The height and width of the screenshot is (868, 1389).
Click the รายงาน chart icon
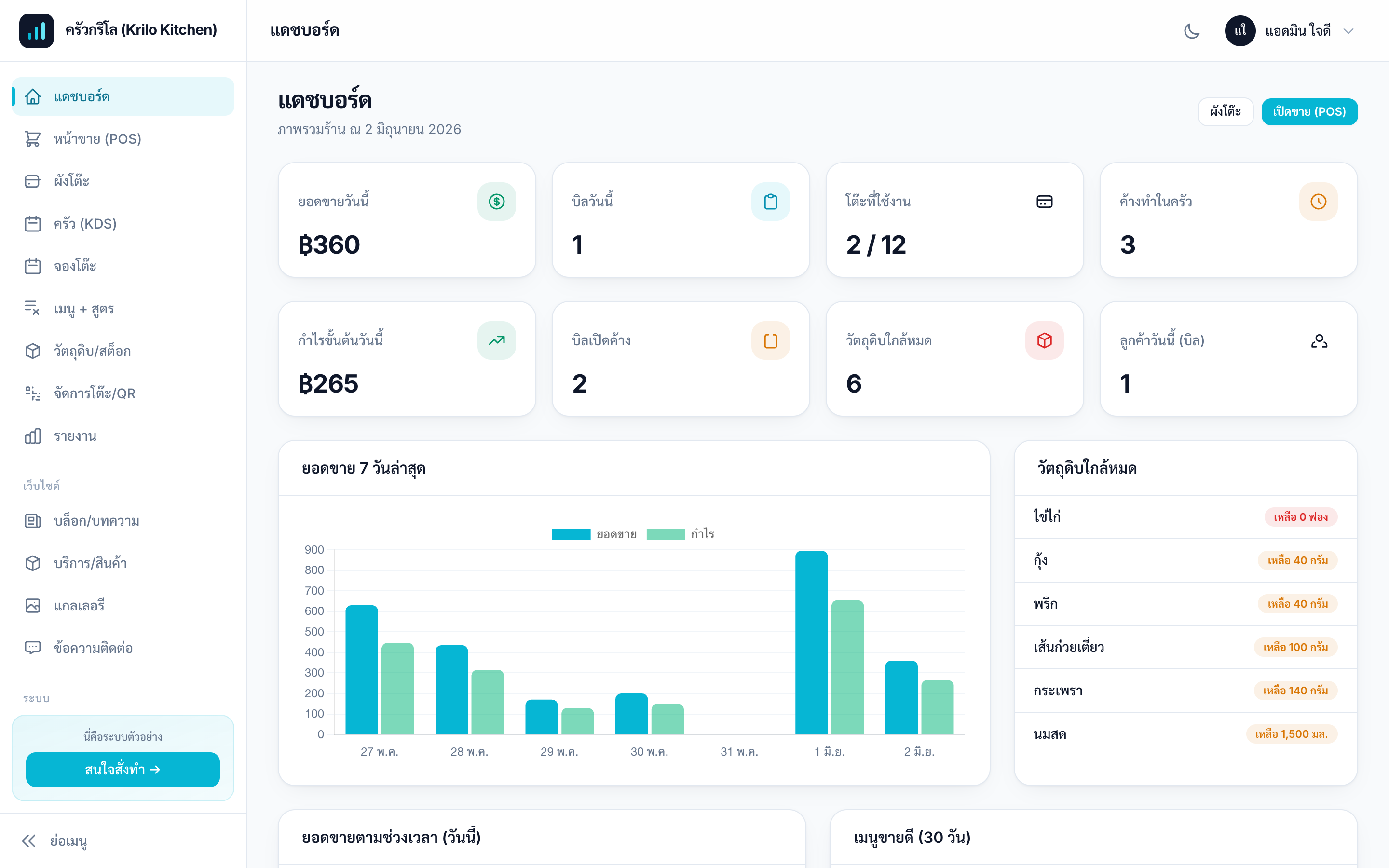click(33, 436)
